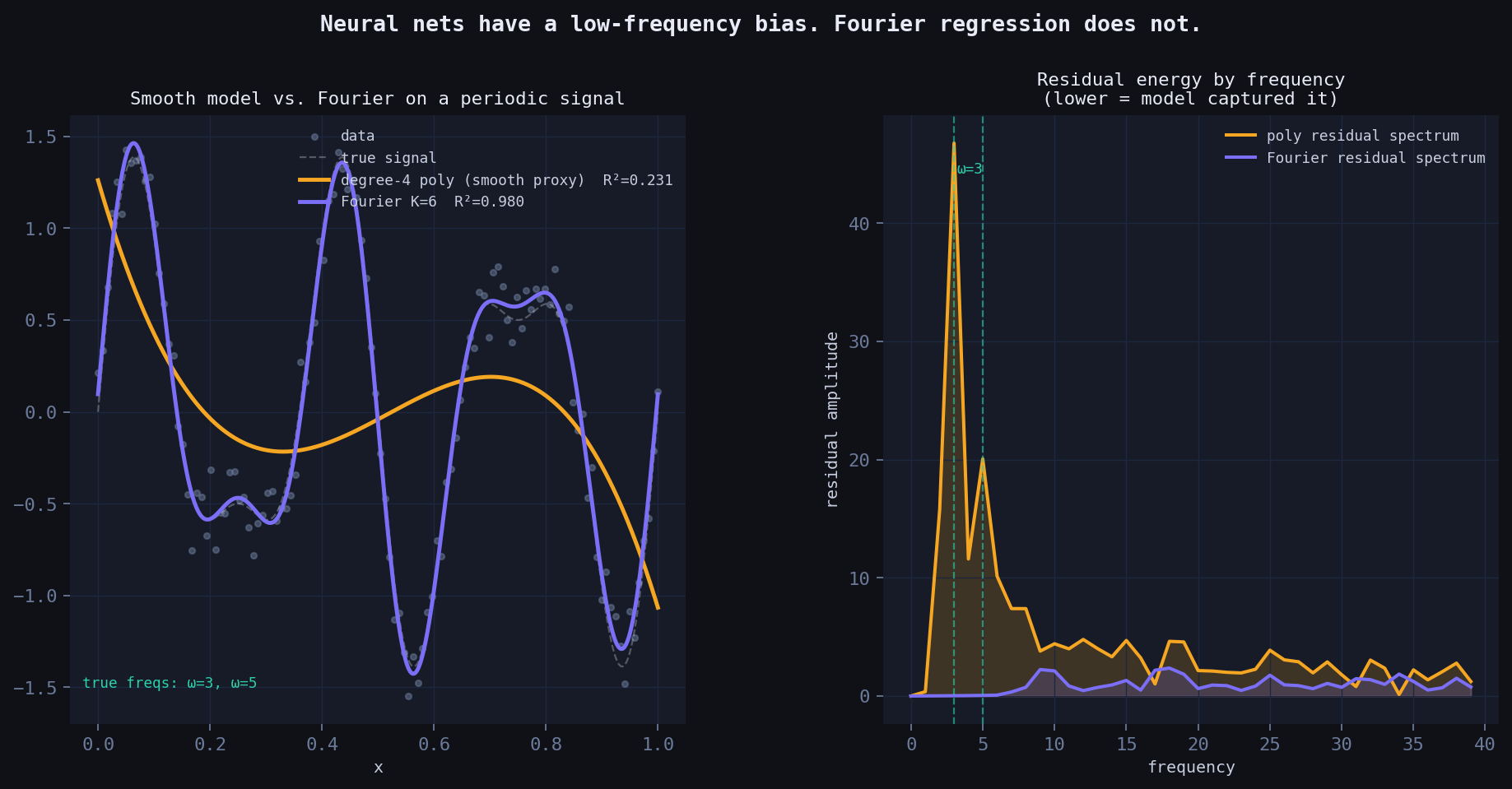This screenshot has width=1512, height=789.
Task: Click the purple Fourier K=6 legend swatch
Action: (314, 202)
